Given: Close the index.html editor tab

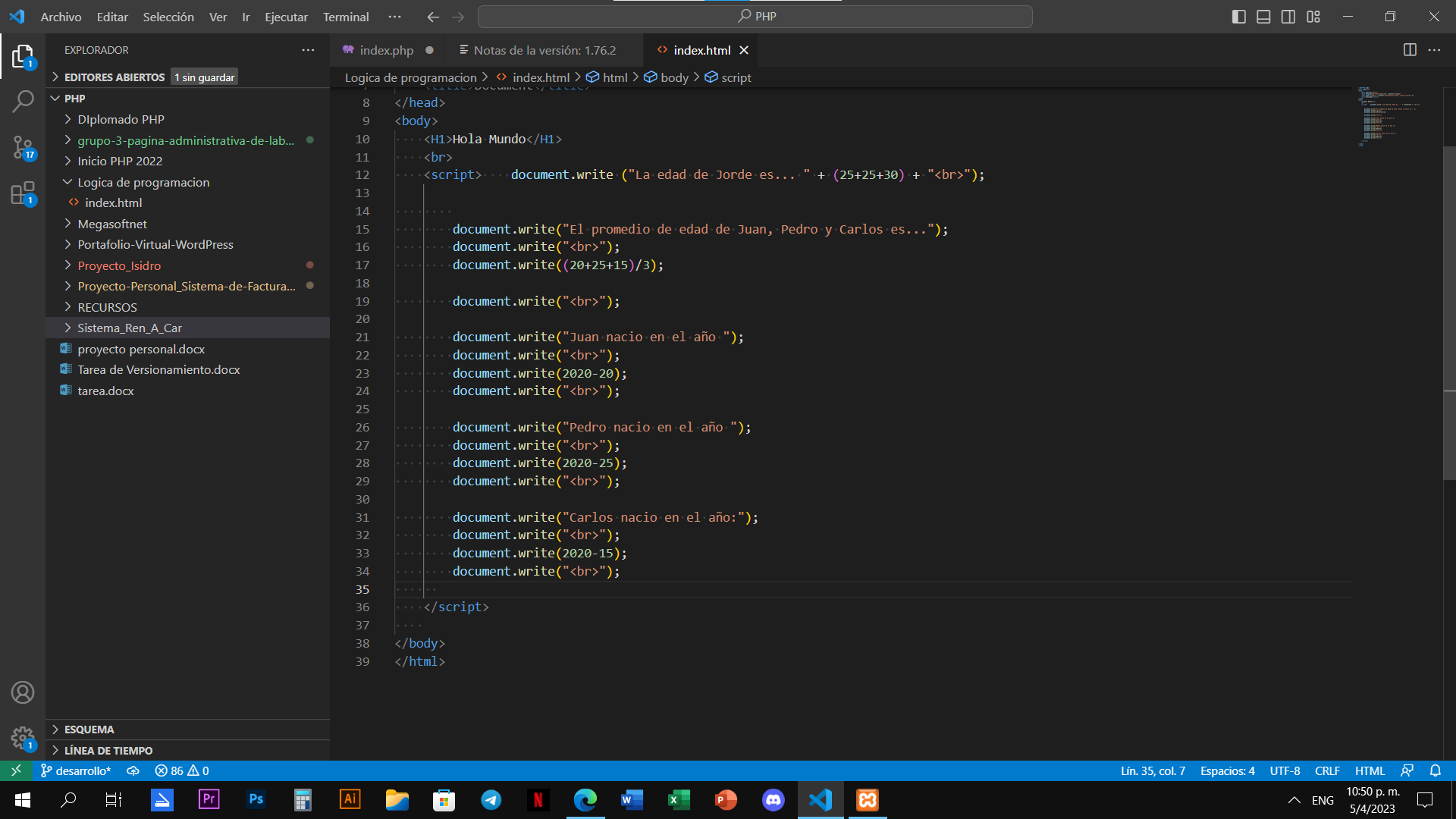Looking at the screenshot, I should point(744,50).
